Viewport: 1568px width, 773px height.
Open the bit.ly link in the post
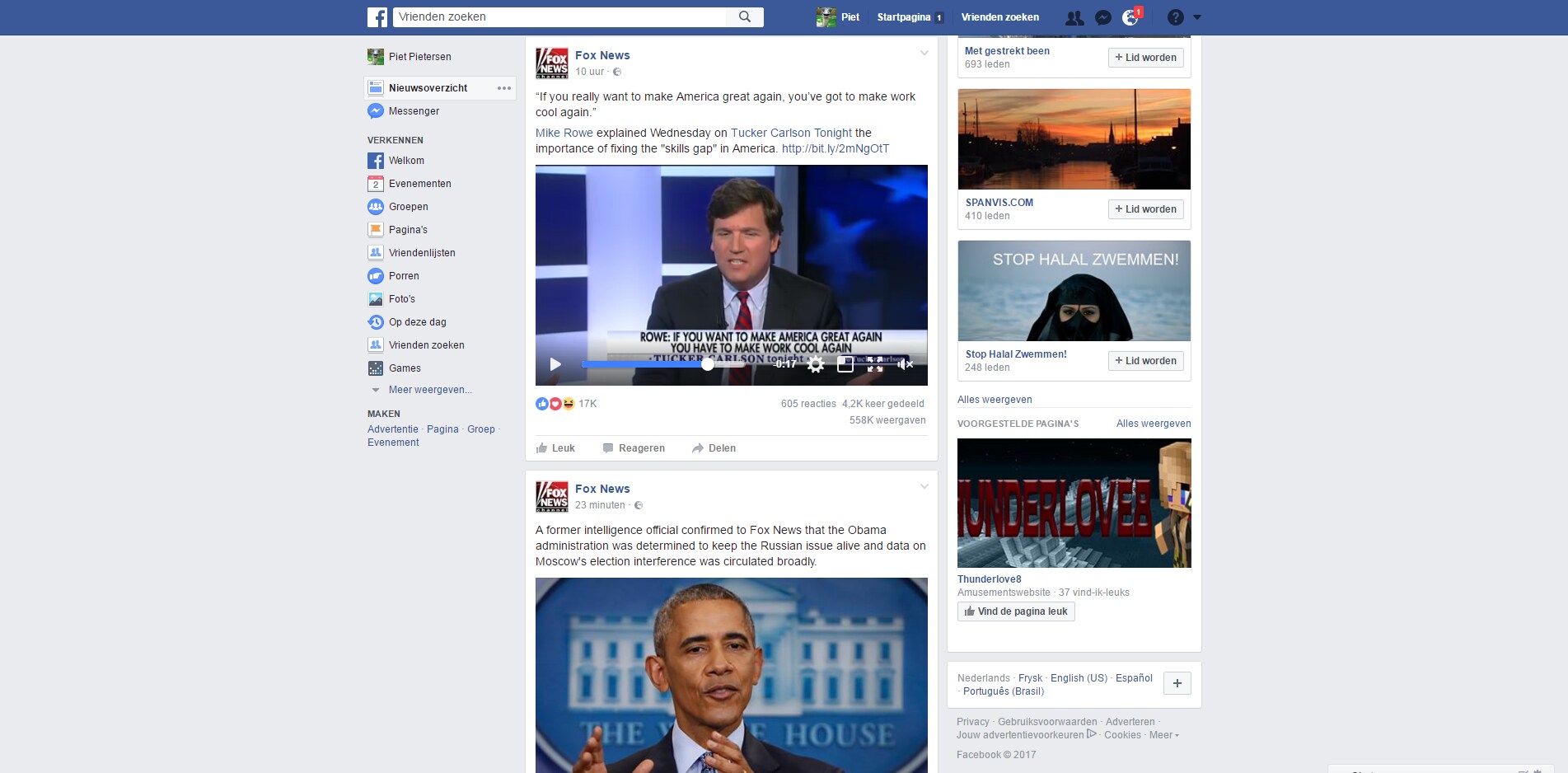tap(835, 149)
